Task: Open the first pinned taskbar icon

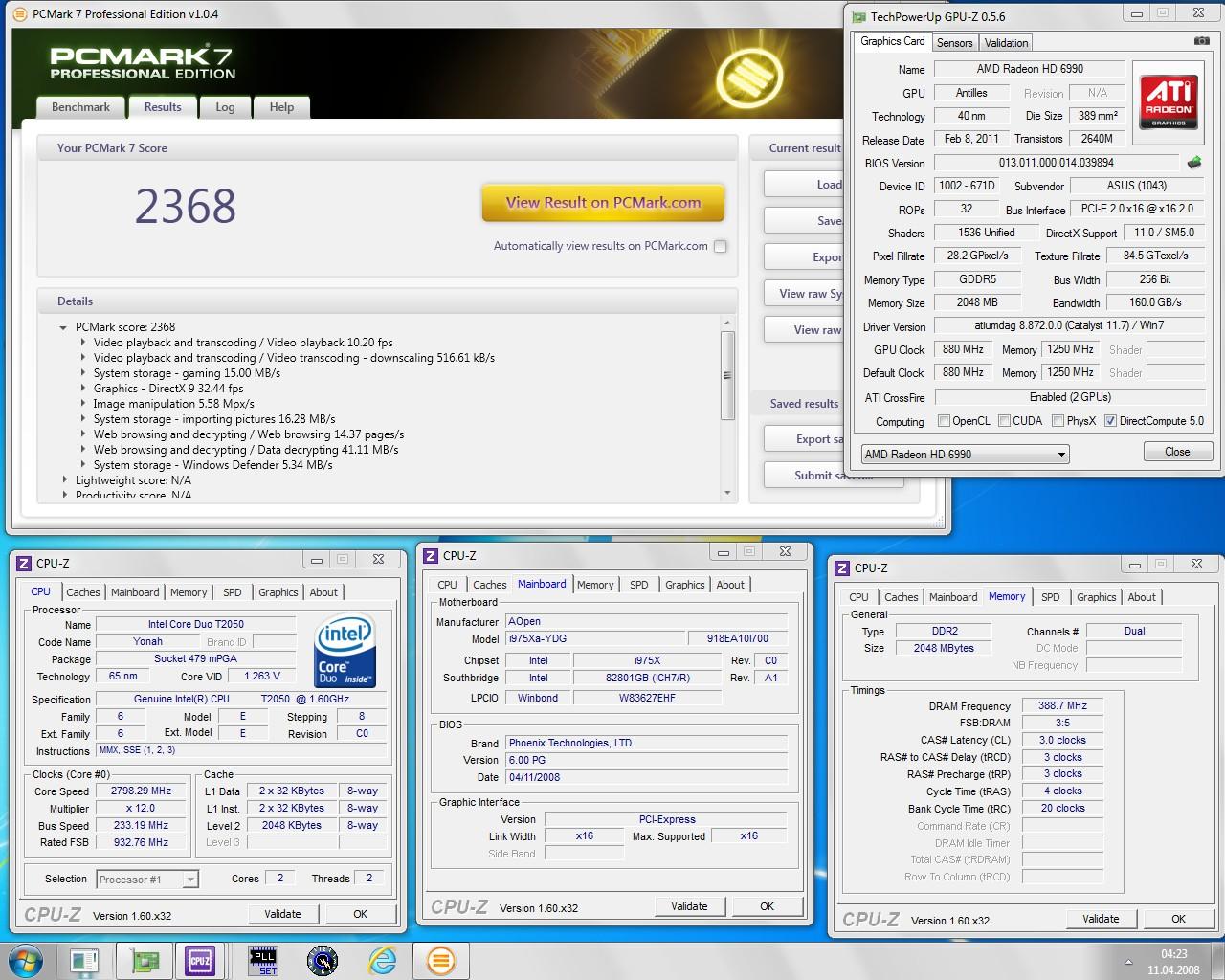Action: (x=84, y=960)
